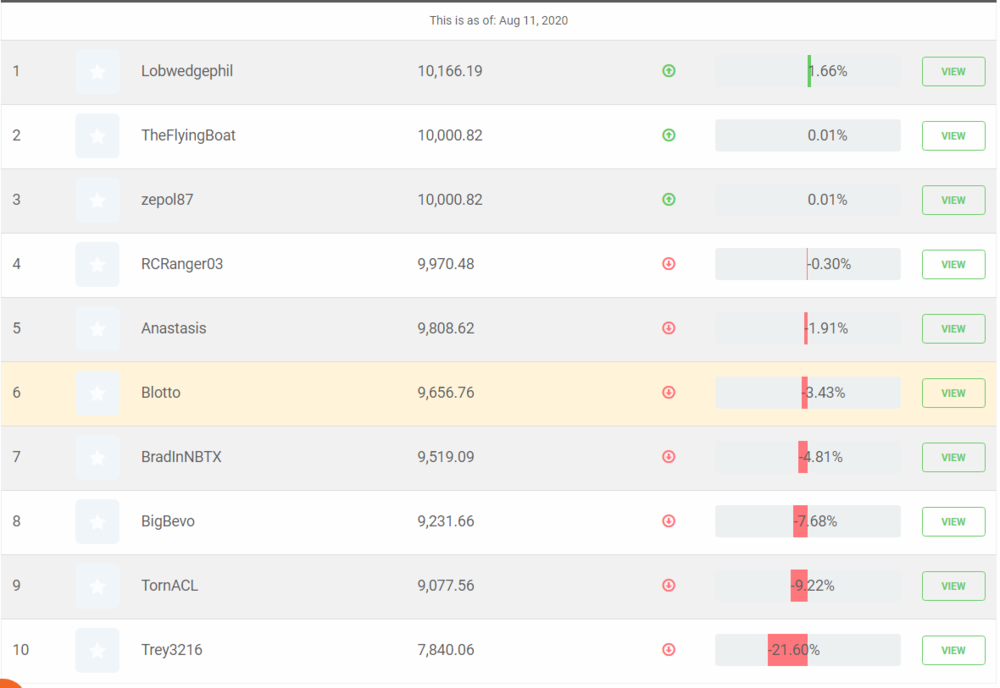Click the -21.60% return bar for Trey3216

tap(807, 650)
